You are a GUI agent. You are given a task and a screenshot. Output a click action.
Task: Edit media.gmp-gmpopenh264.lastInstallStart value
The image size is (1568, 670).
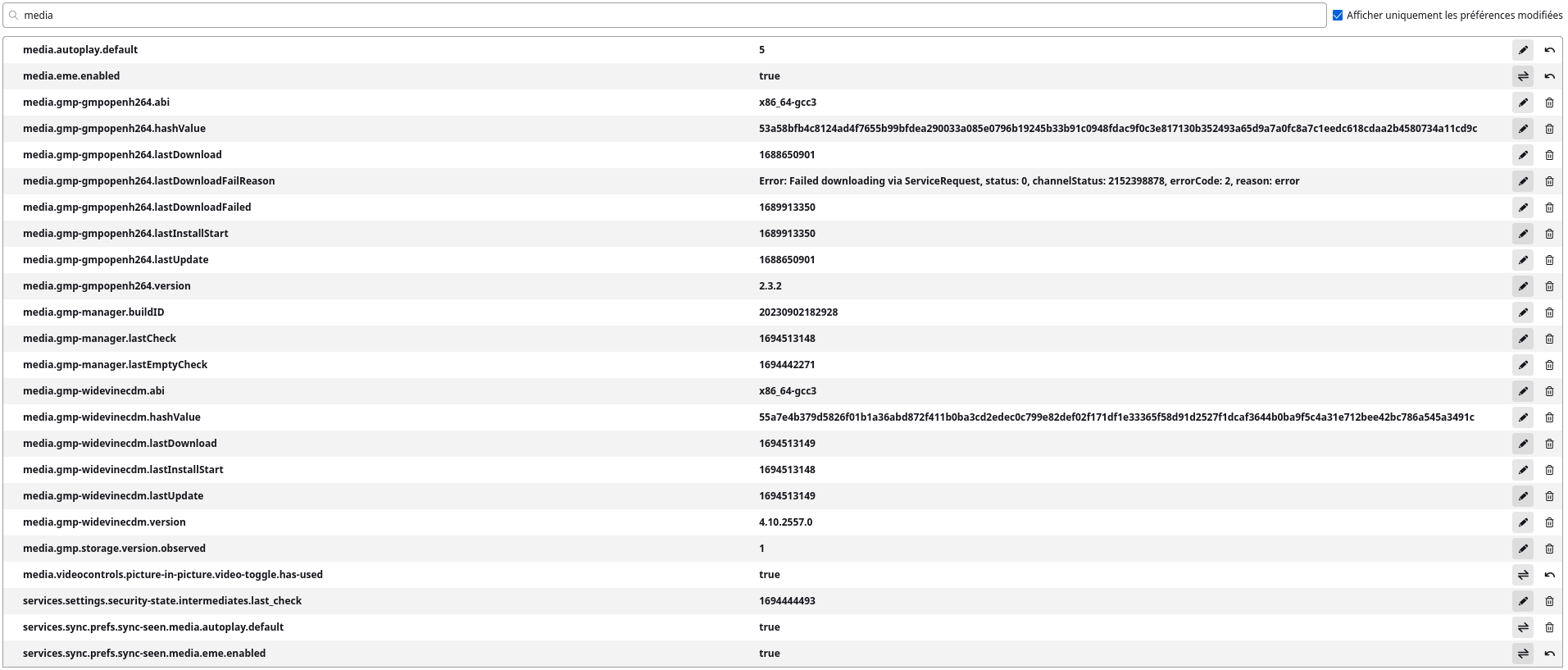pyautogui.click(x=1523, y=234)
